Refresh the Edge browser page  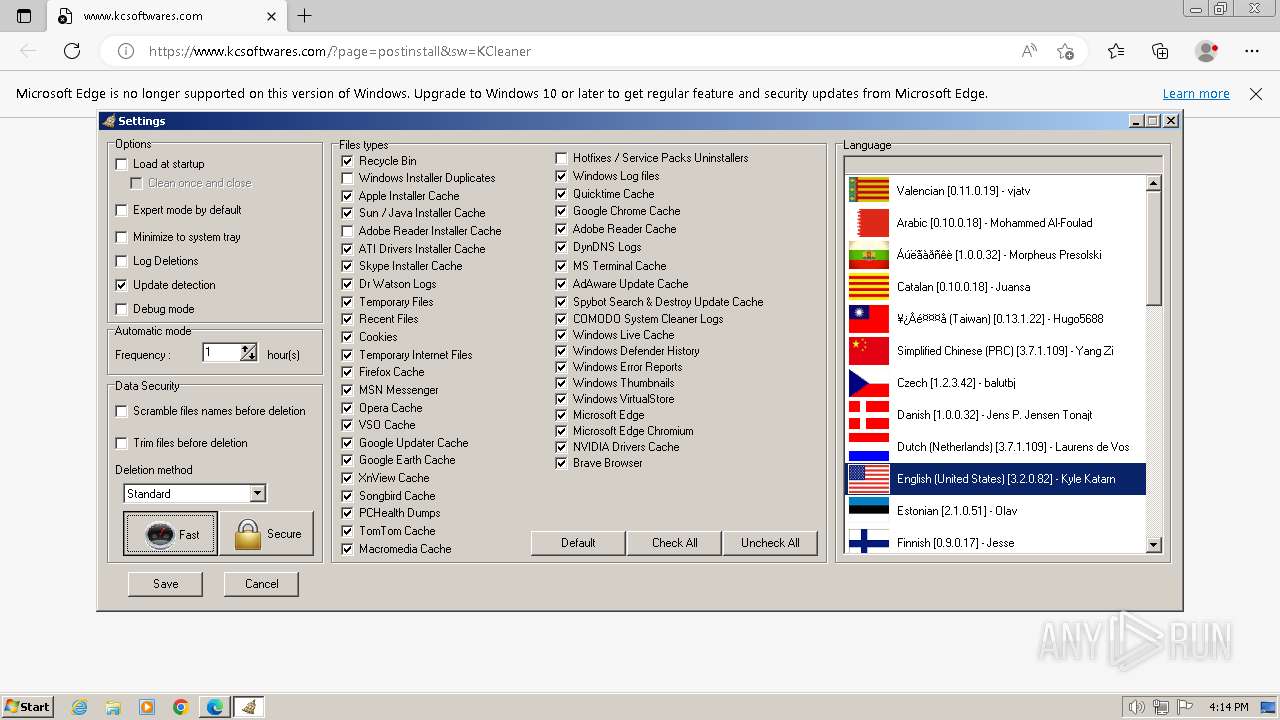(72, 51)
